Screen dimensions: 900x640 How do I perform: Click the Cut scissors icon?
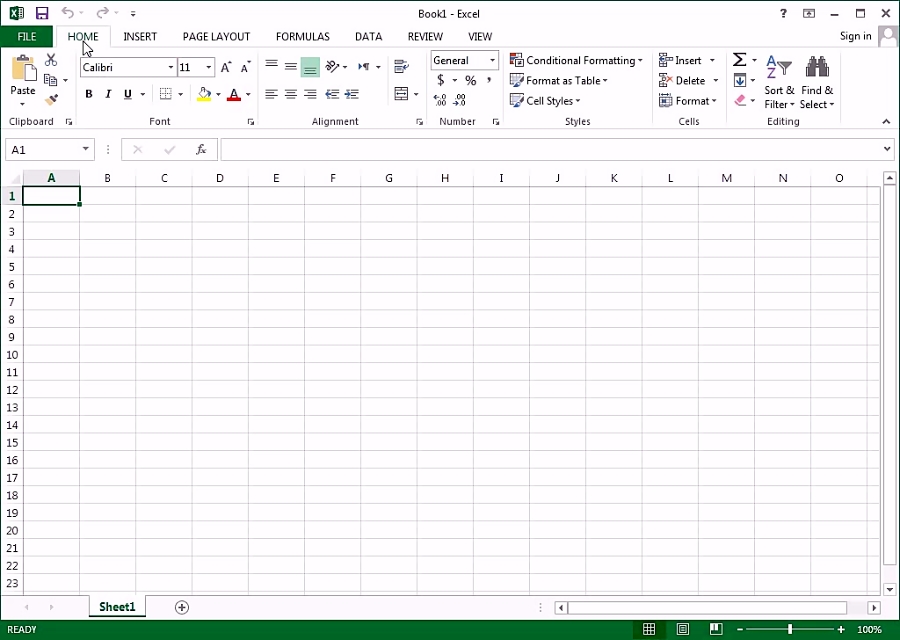(51, 61)
